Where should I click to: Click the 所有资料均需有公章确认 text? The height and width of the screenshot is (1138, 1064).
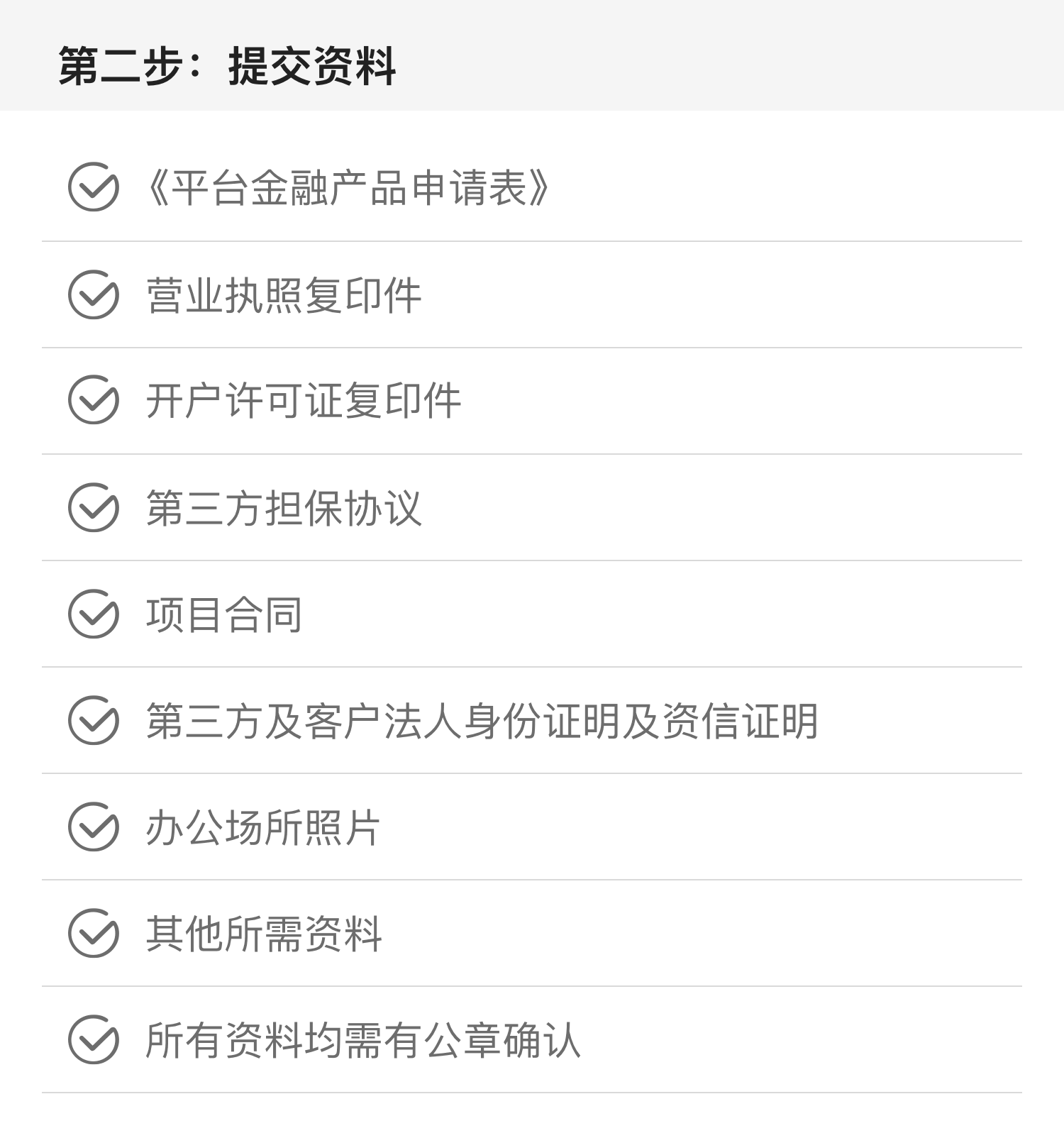click(363, 1040)
